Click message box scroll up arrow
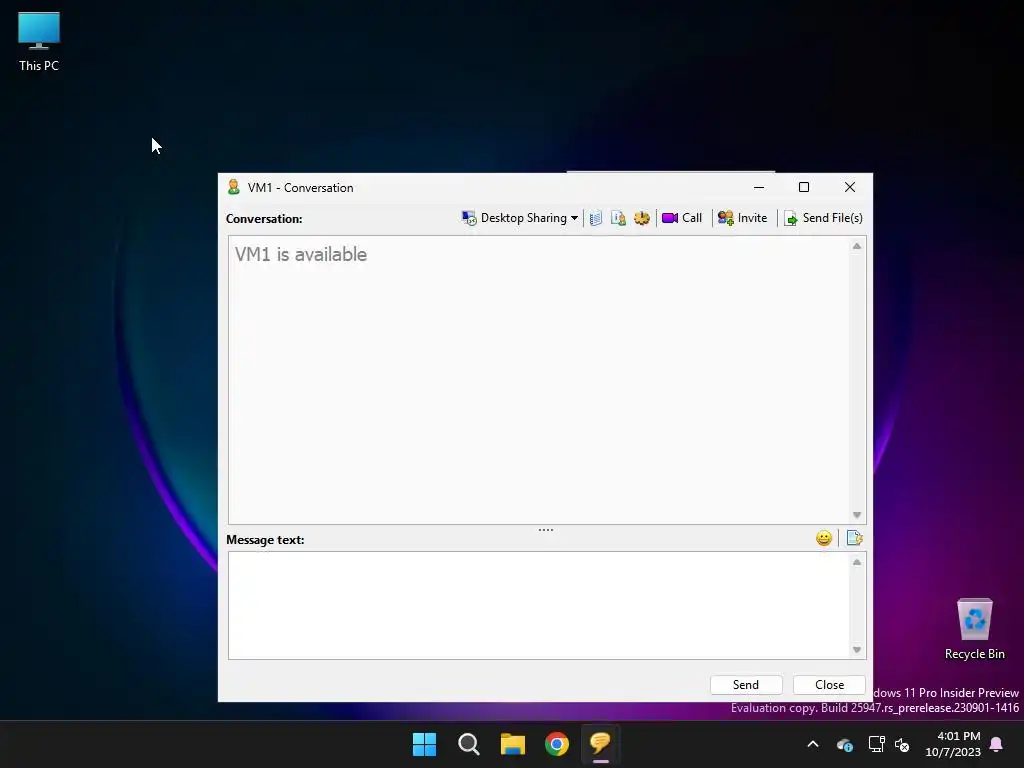 (x=857, y=562)
